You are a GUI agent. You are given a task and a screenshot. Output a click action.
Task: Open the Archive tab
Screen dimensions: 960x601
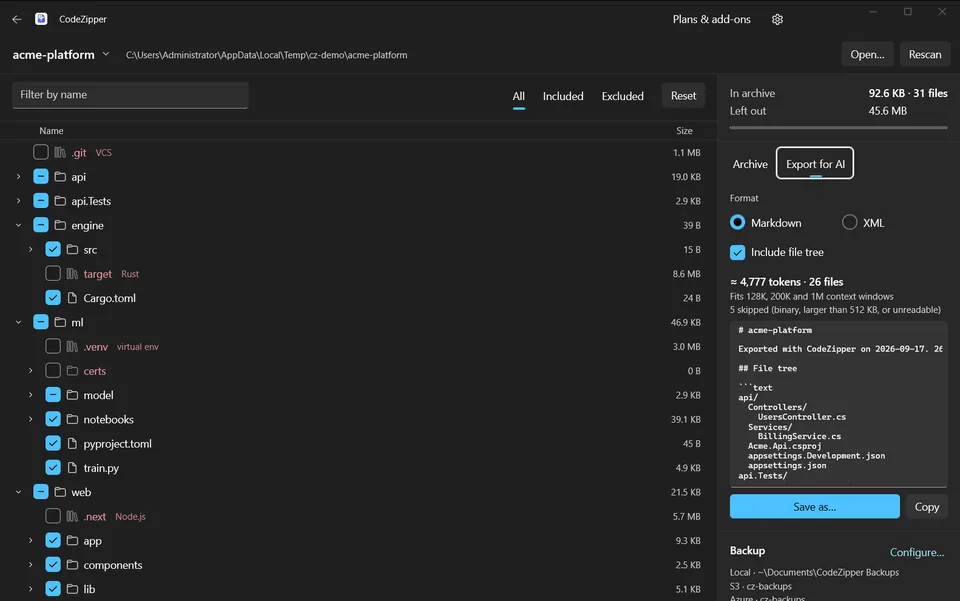[750, 164]
